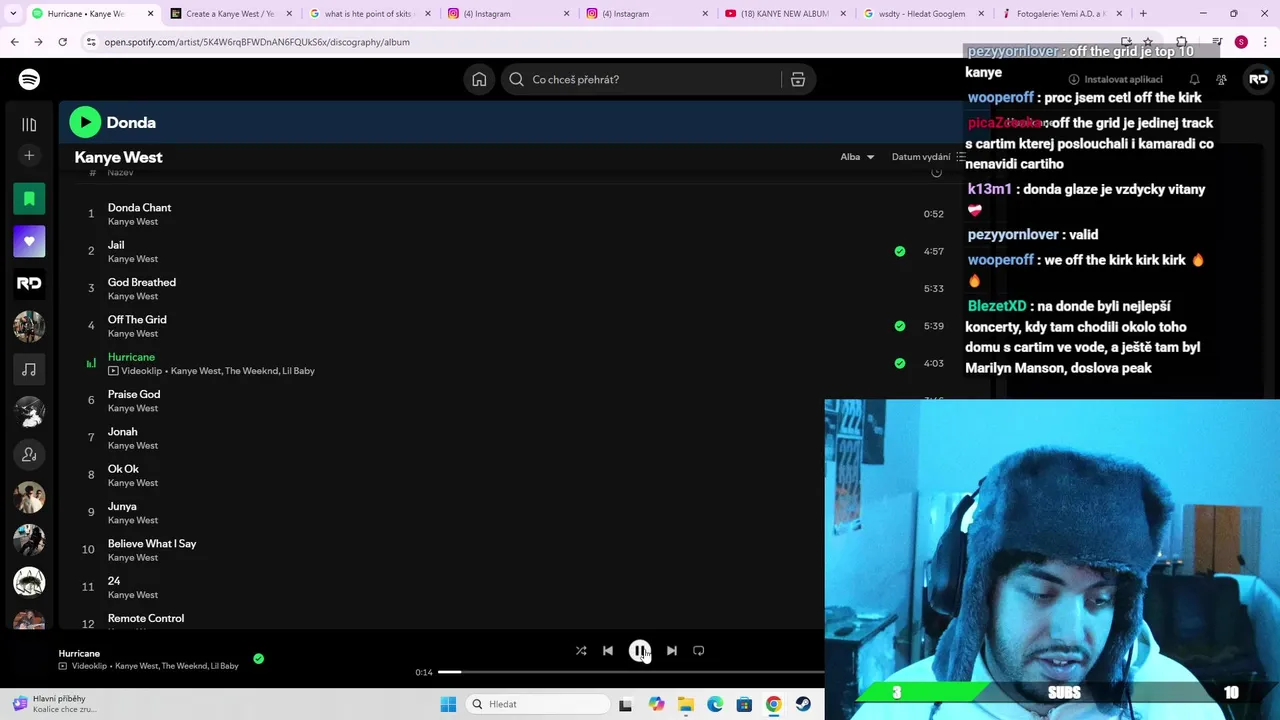The width and height of the screenshot is (1280, 720).
Task: Toggle repeat in the player bar
Action: 699,650
